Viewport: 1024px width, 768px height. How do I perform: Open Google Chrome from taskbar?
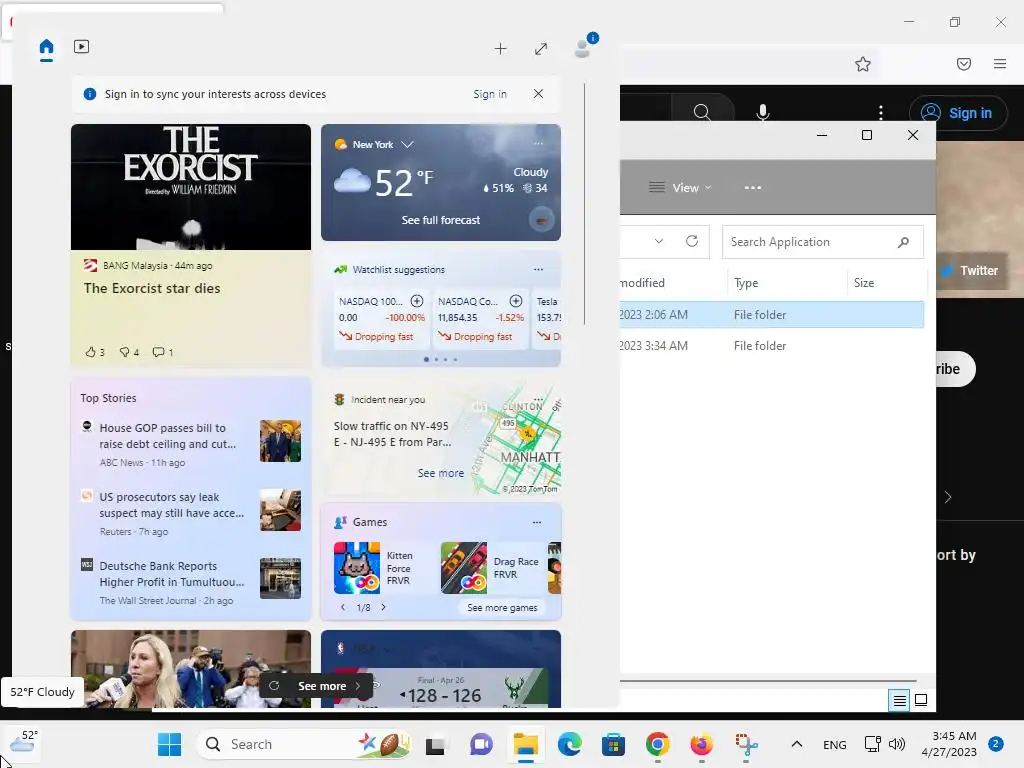tap(658, 744)
